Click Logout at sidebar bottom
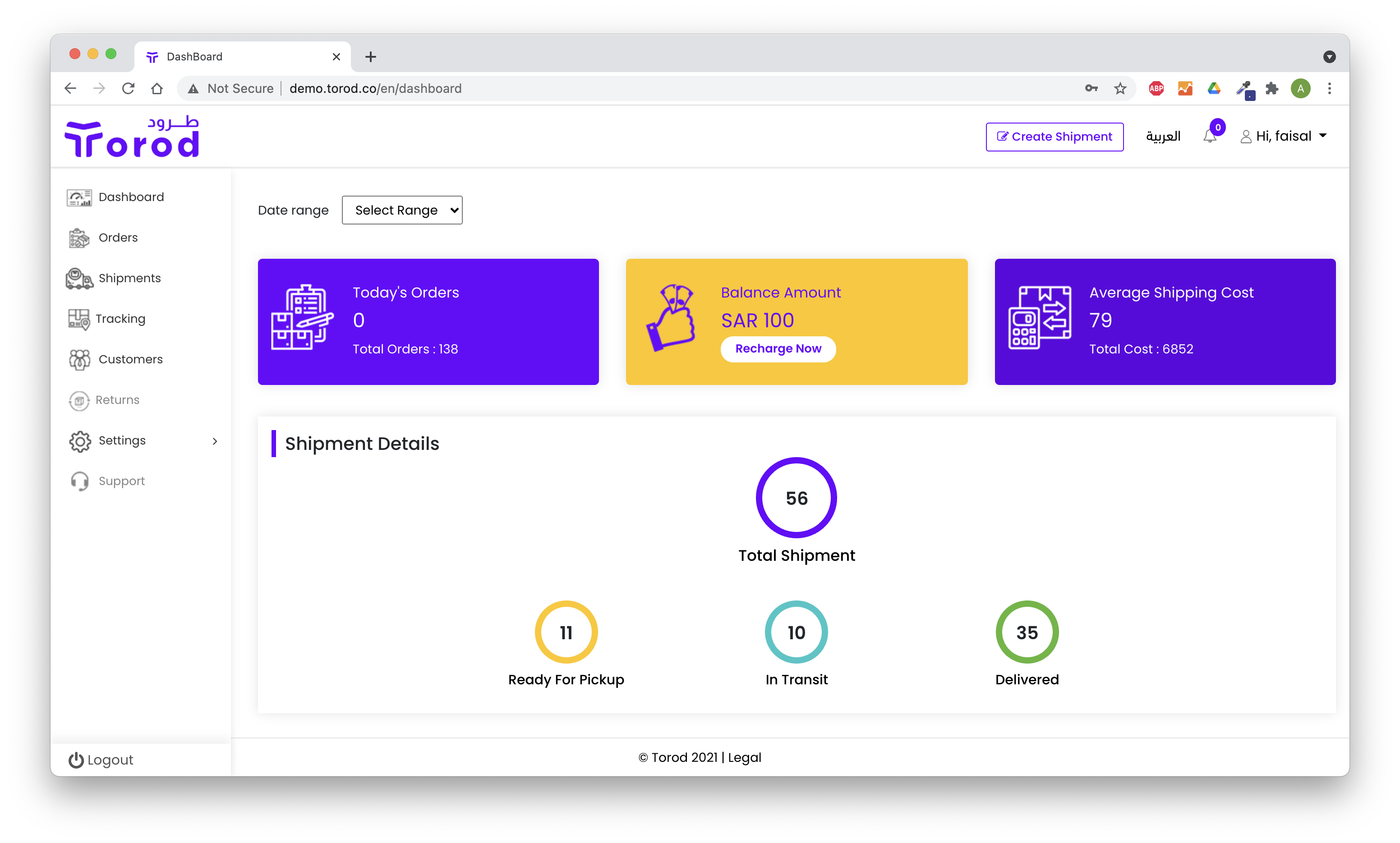Viewport: 1400px width, 843px height. click(x=101, y=760)
